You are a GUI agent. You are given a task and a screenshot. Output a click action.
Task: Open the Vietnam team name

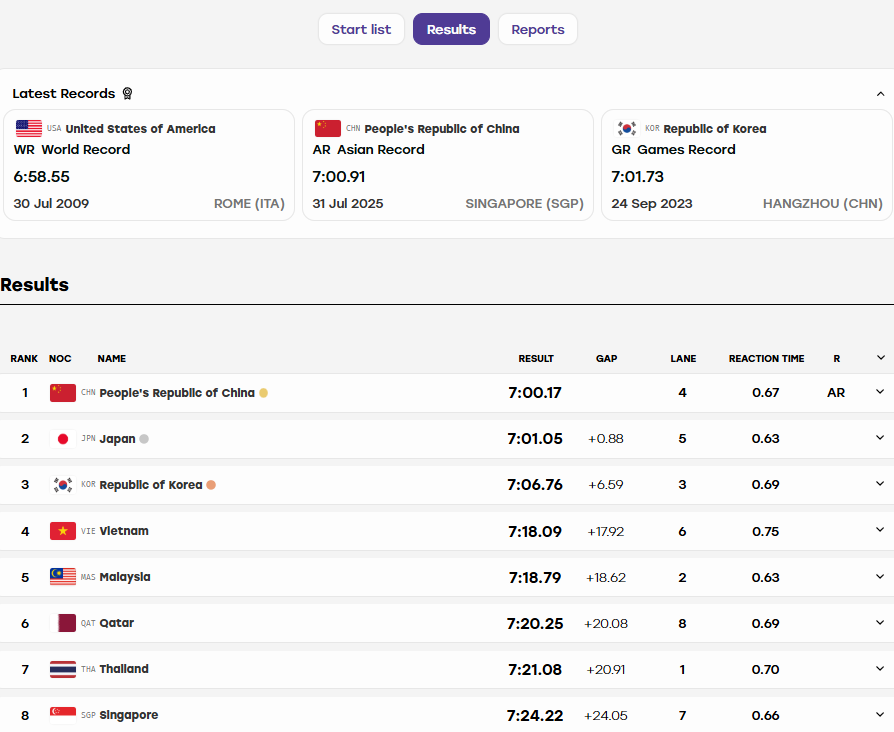pos(124,531)
